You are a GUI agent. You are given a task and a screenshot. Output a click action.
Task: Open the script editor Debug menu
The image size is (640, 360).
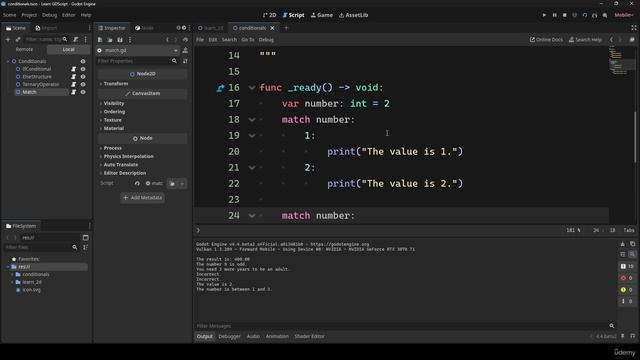pos(266,40)
